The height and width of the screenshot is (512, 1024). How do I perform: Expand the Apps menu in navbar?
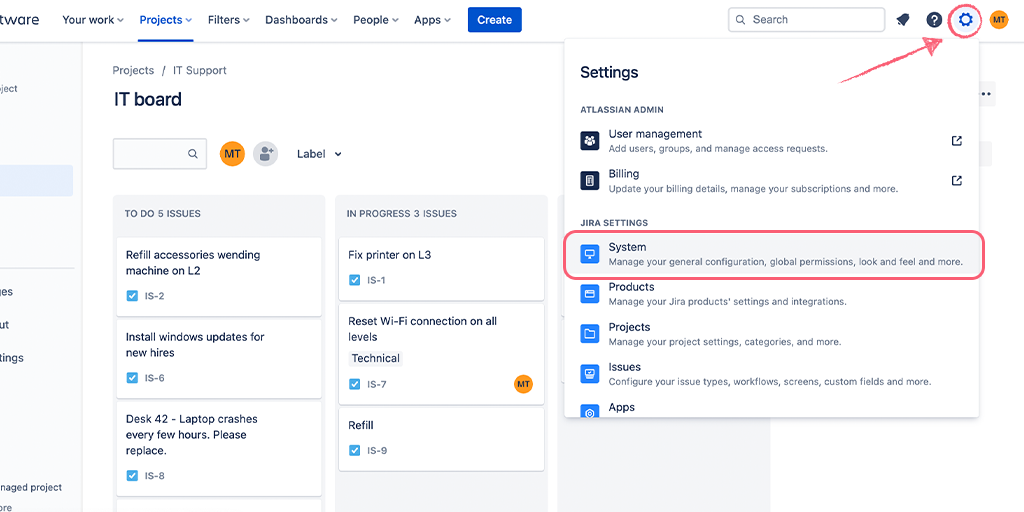432,20
